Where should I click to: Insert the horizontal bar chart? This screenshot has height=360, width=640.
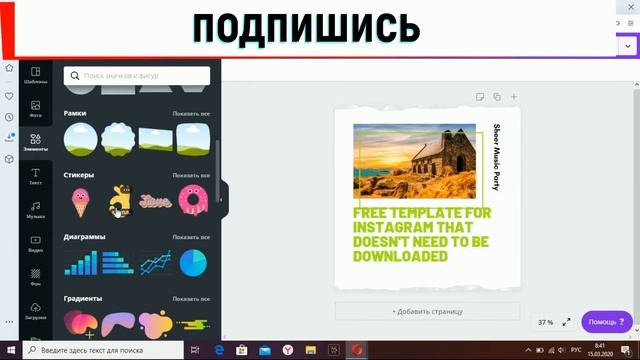(x=118, y=263)
